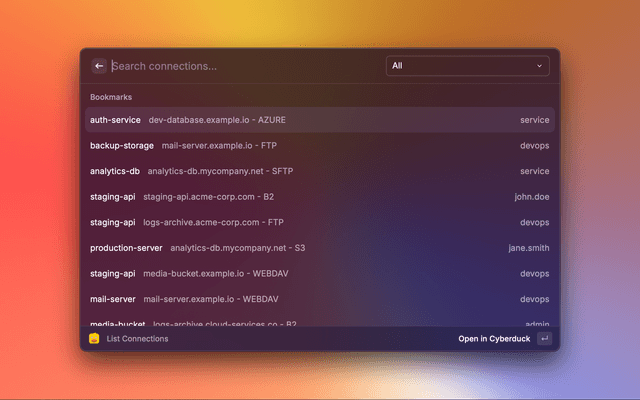Click the chevron arrow in filter dropdown
Viewport: 640px width, 400px height.
(540, 66)
